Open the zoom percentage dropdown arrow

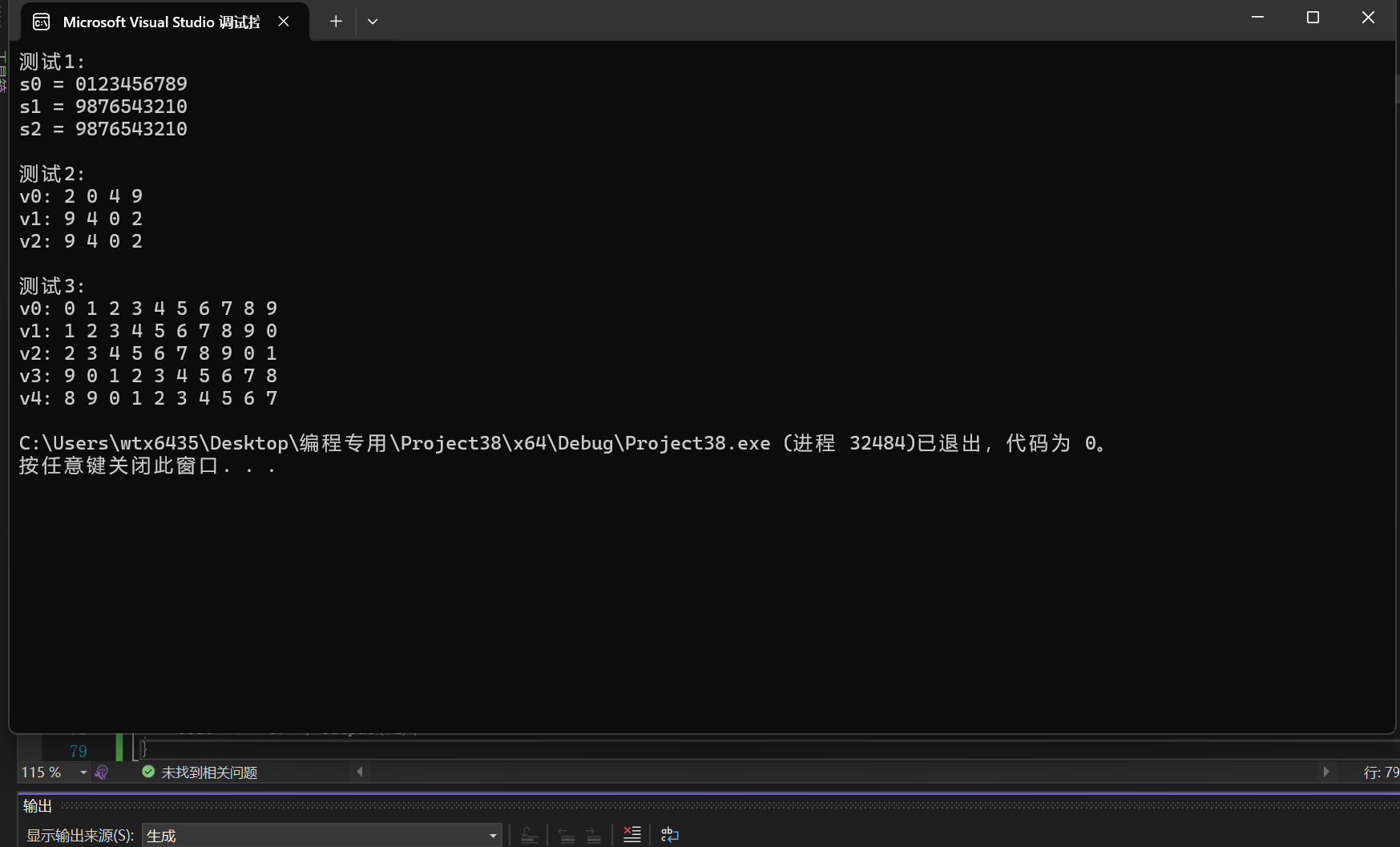coord(83,772)
